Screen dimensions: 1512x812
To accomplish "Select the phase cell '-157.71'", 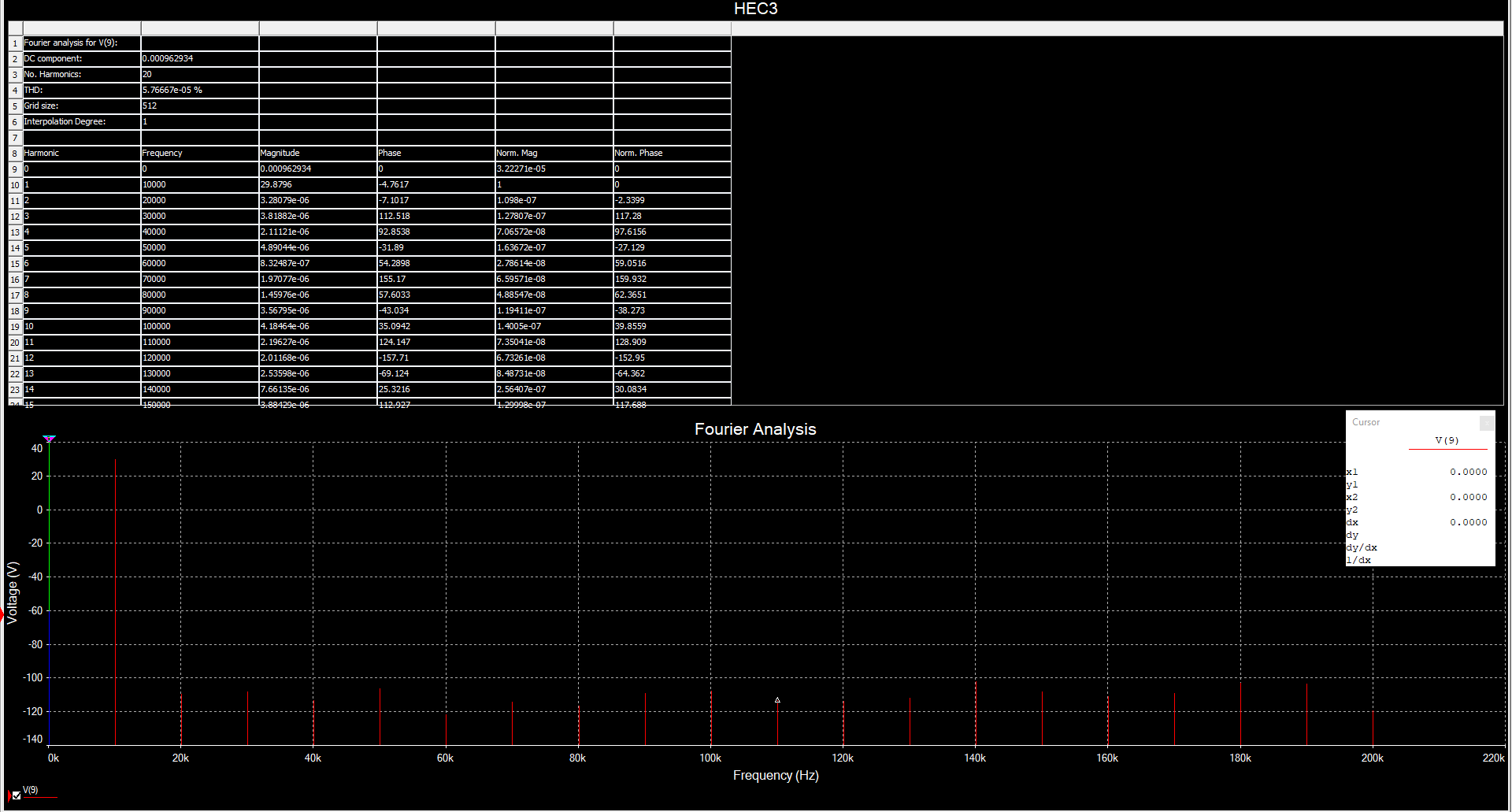I will [436, 358].
